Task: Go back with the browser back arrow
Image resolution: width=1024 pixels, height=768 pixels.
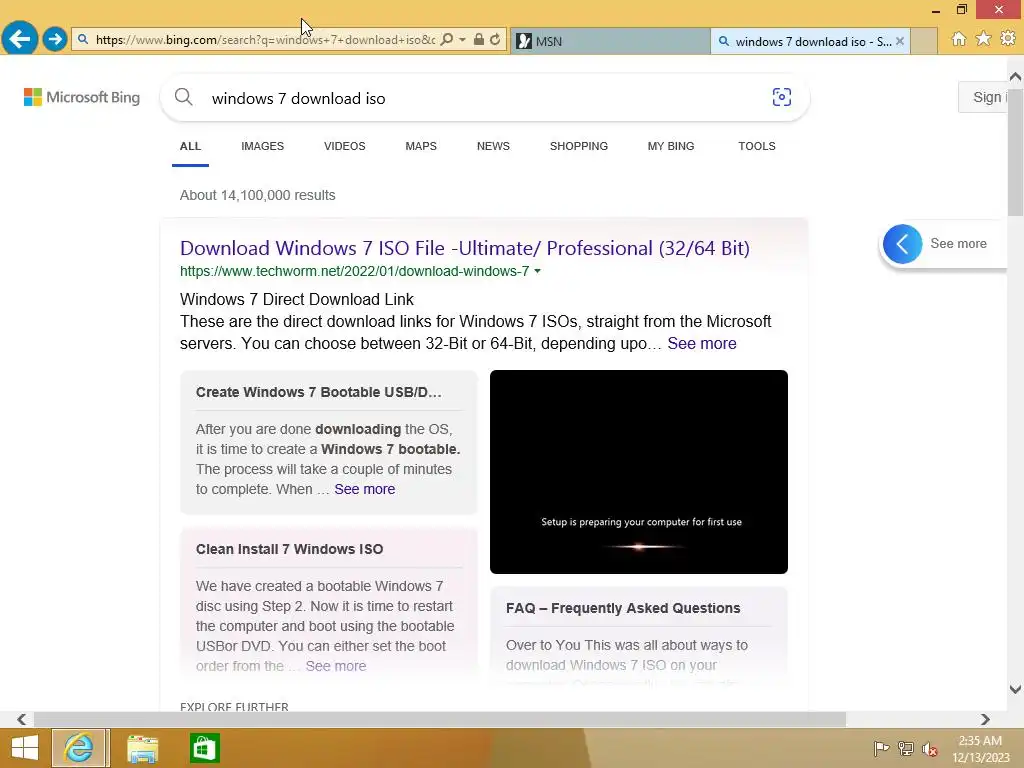Action: point(20,39)
